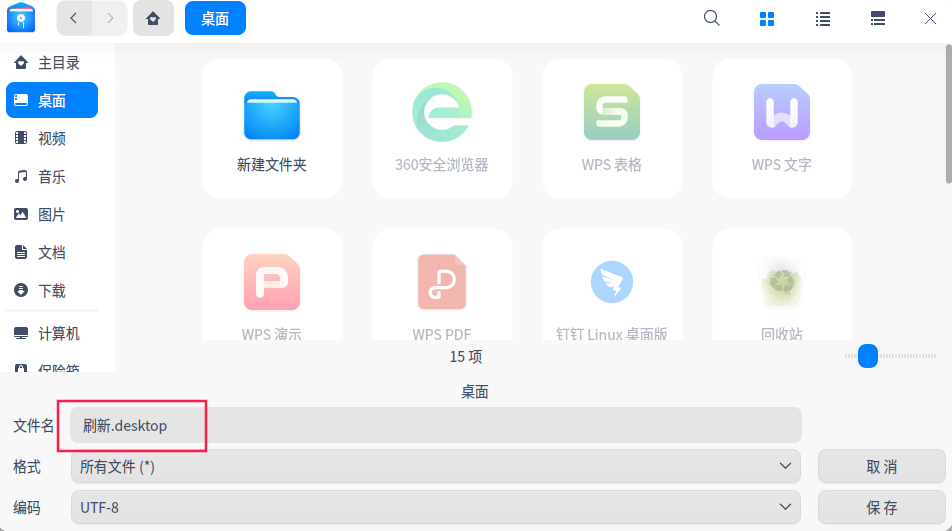Click the 计算机 monitor icon in sidebar
Screen dimensions: 952x531
[21, 333]
